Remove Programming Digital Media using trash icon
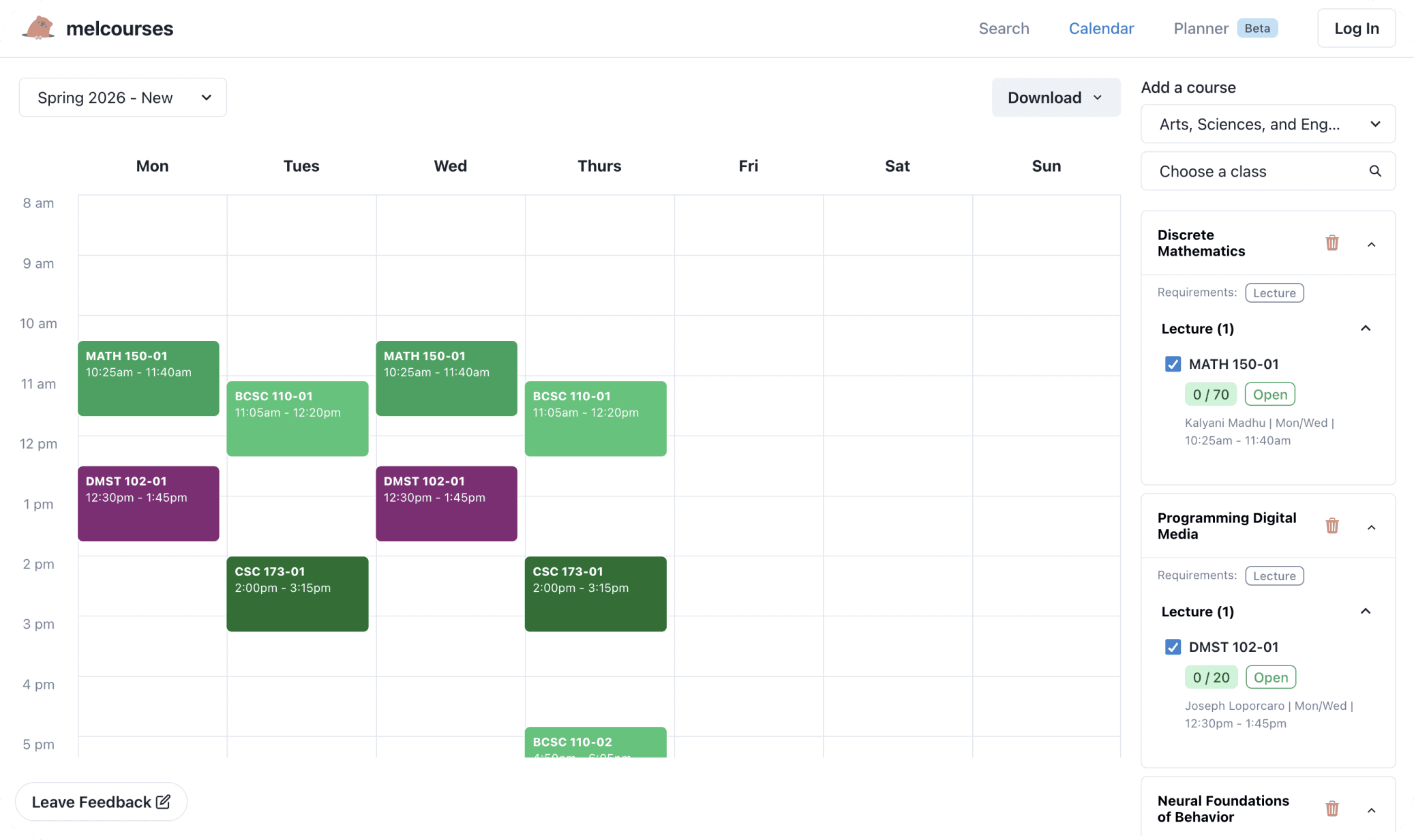 [x=1332, y=526]
